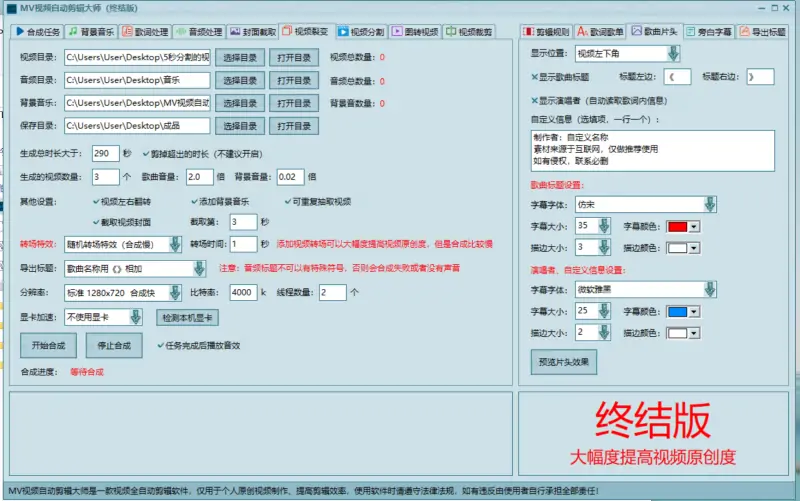This screenshot has height=501, width=800.
Task: Focus the 比特率 4000 field
Action: (x=243, y=292)
